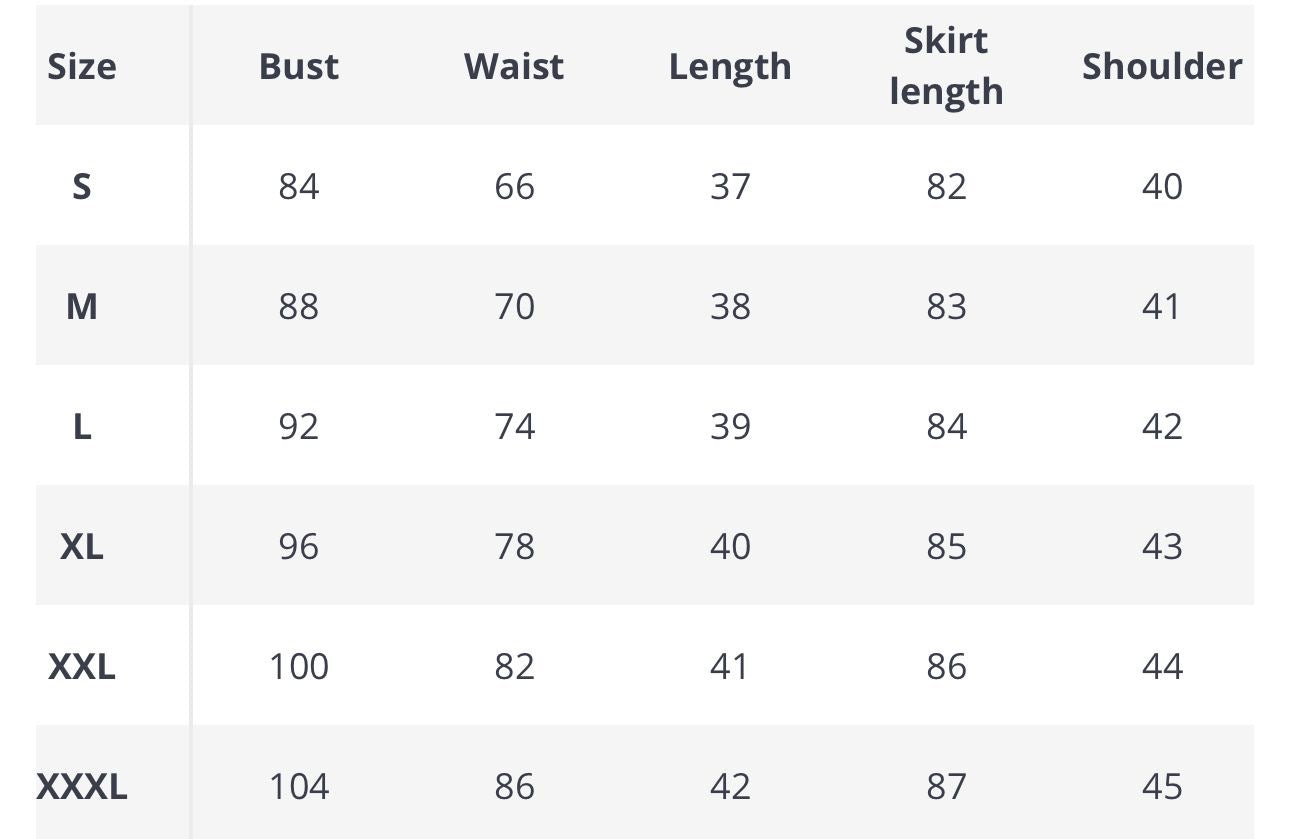Click the XL size row label
Image resolution: width=1290 pixels, height=839 pixels.
coord(82,546)
